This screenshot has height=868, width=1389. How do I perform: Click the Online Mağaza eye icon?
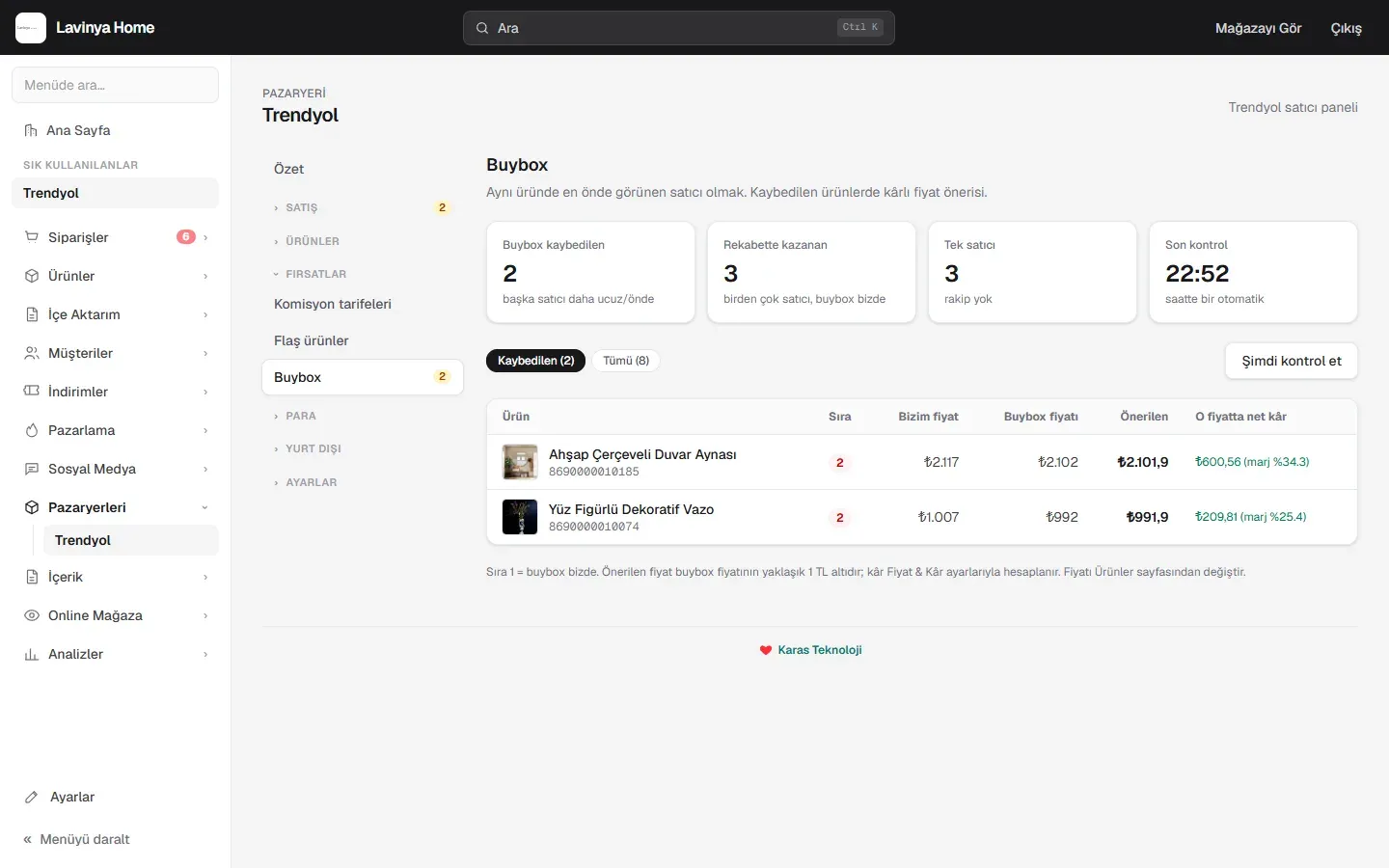click(32, 615)
